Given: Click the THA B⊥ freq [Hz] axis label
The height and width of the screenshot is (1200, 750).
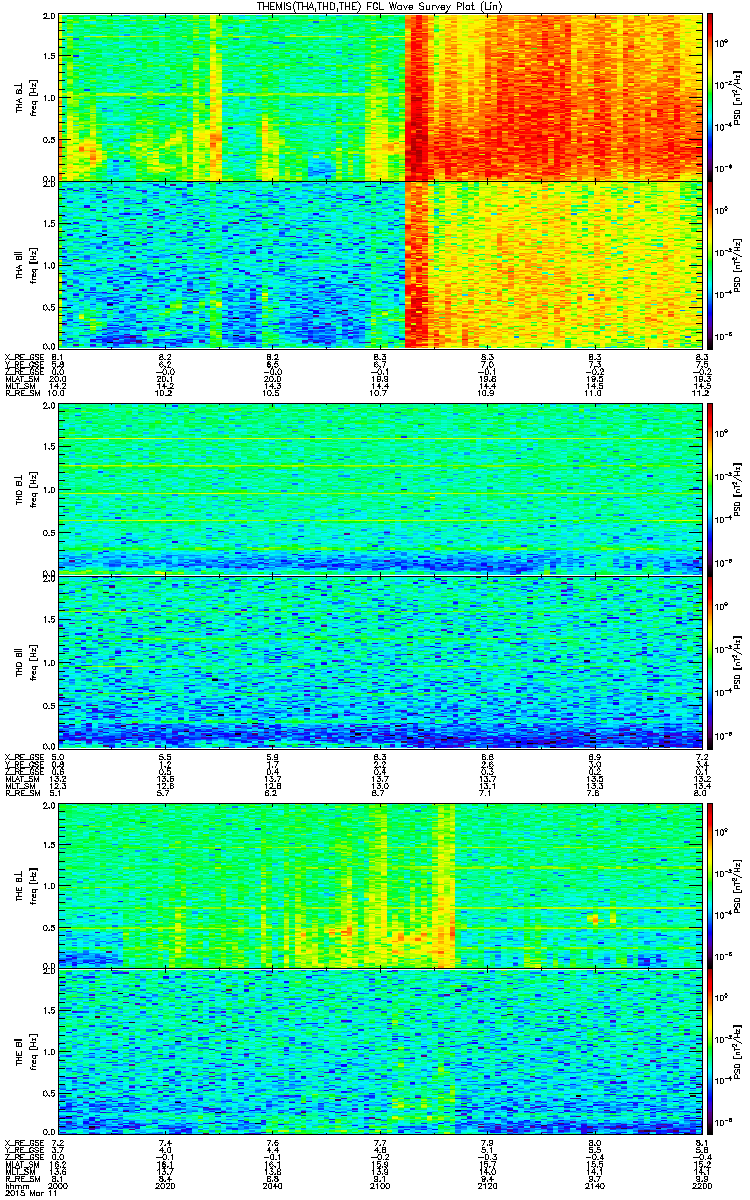Looking at the screenshot, I should coord(34,96).
